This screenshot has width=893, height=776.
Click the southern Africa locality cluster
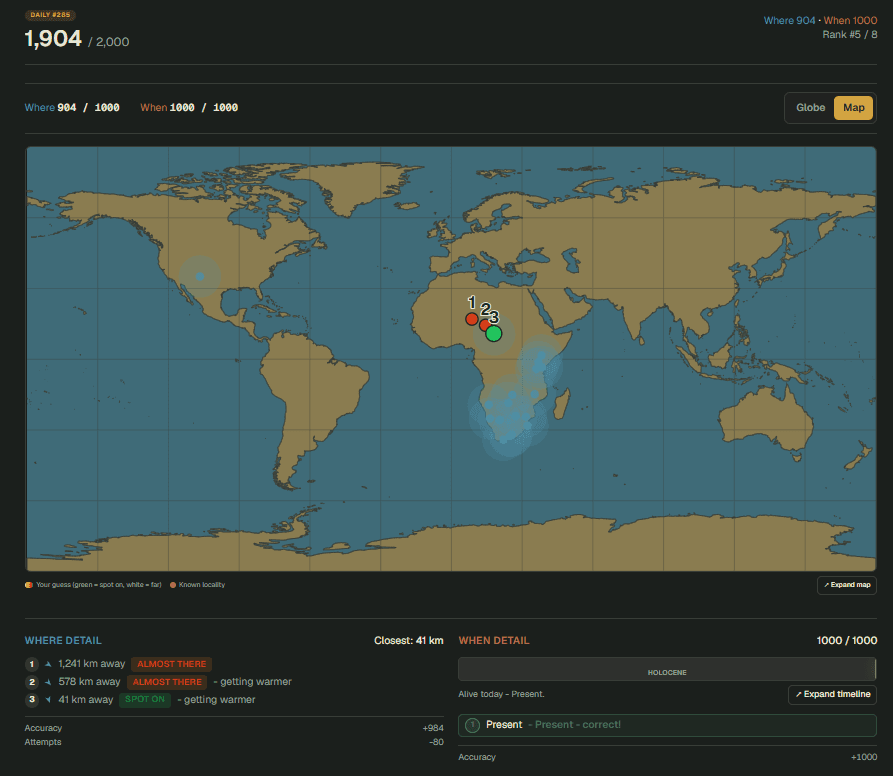tap(507, 418)
